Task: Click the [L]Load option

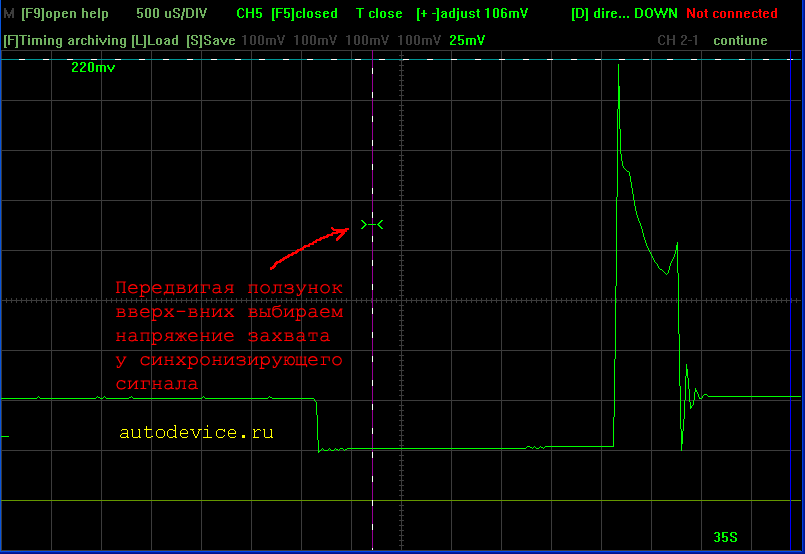Action: [x=155, y=41]
